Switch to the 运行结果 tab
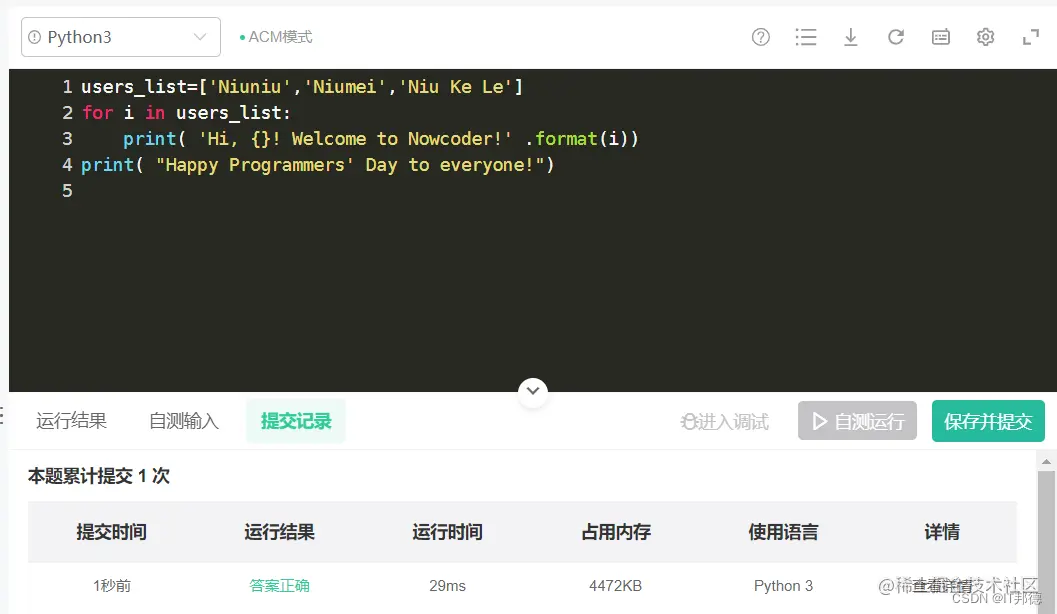The height and width of the screenshot is (614, 1057). pos(71,421)
